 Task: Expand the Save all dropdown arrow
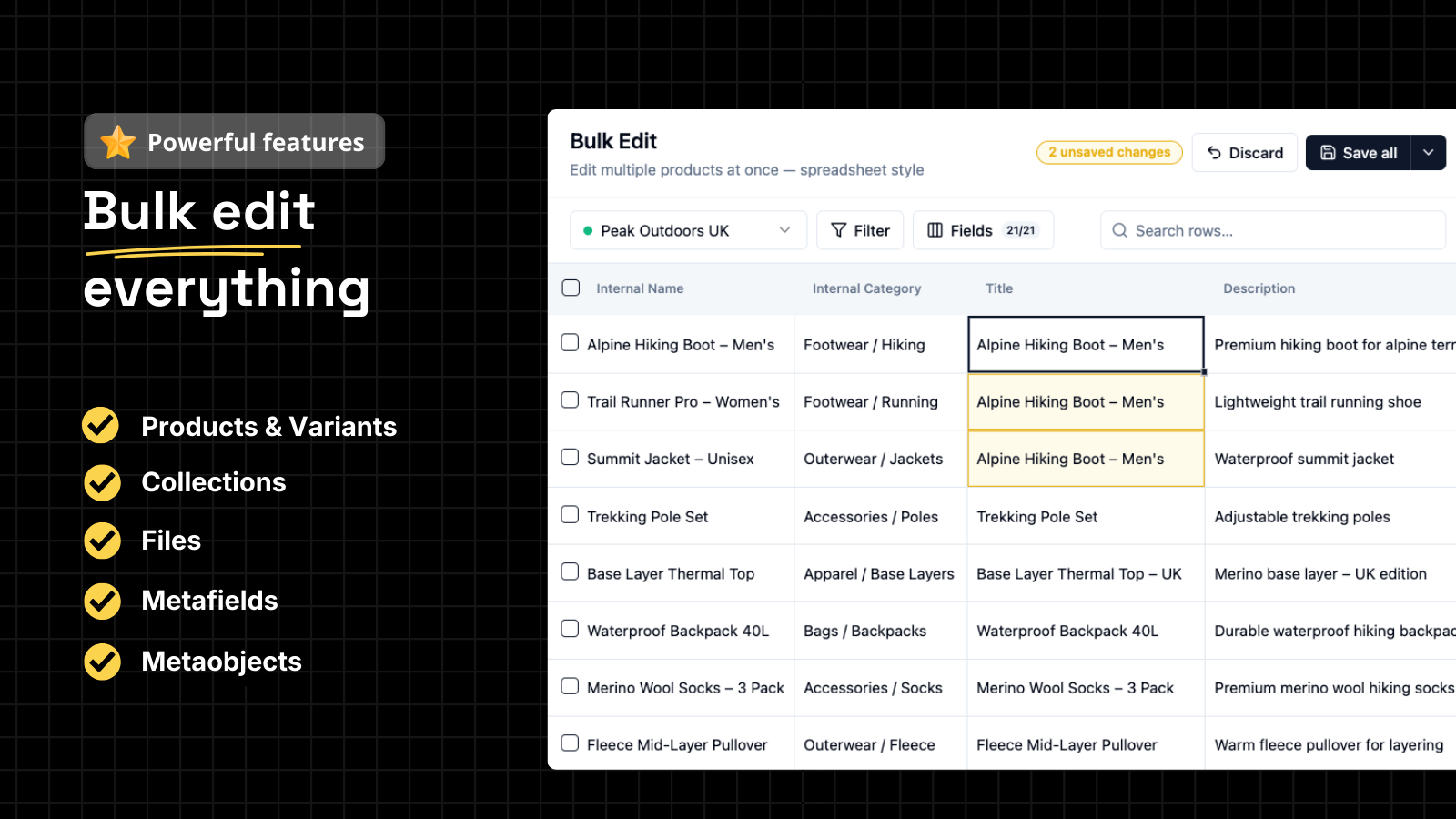(1428, 152)
